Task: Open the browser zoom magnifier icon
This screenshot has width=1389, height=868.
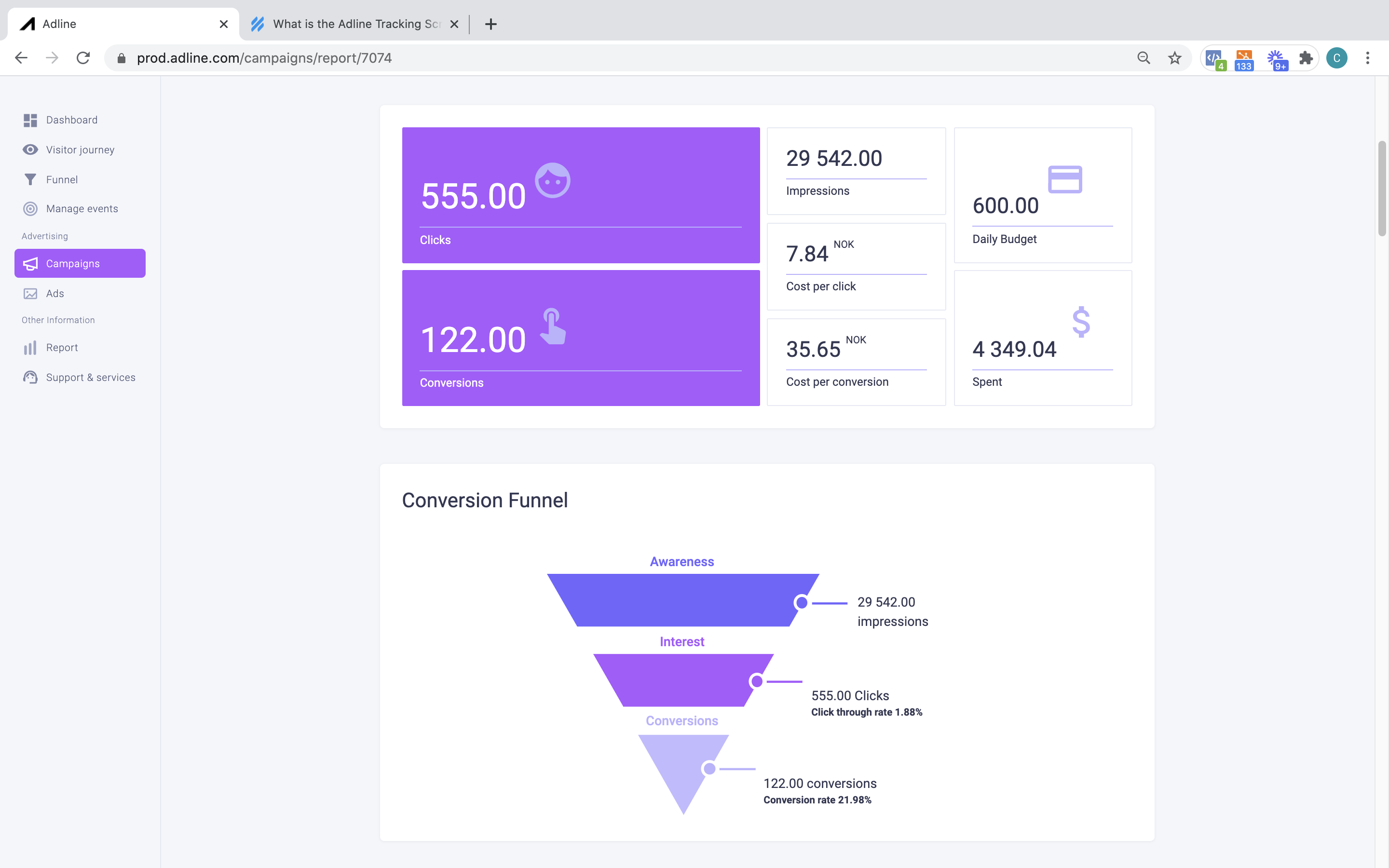Action: (1144, 58)
